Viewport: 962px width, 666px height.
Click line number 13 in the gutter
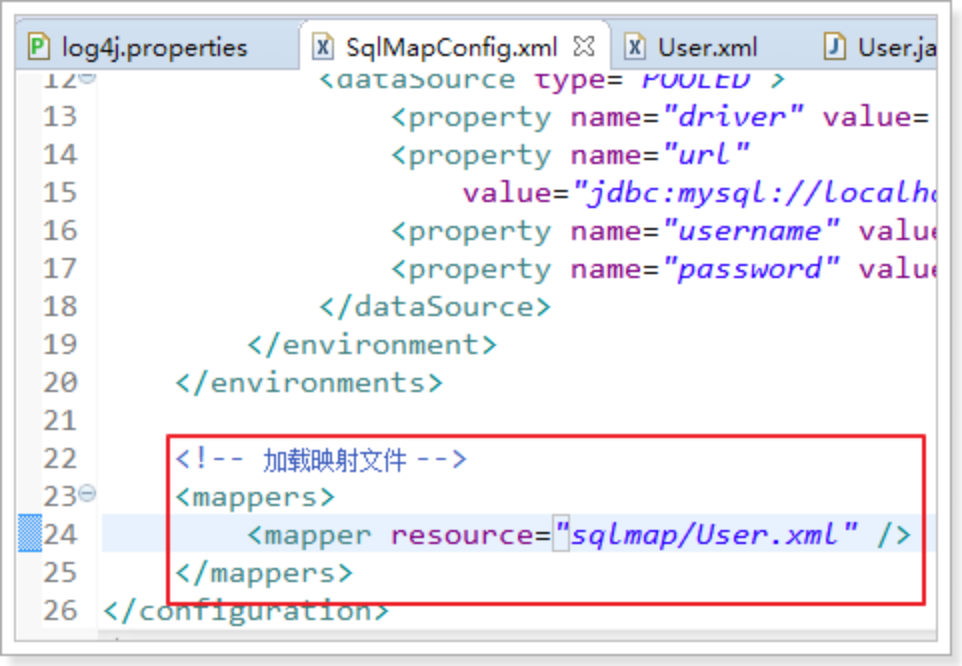tap(60, 117)
